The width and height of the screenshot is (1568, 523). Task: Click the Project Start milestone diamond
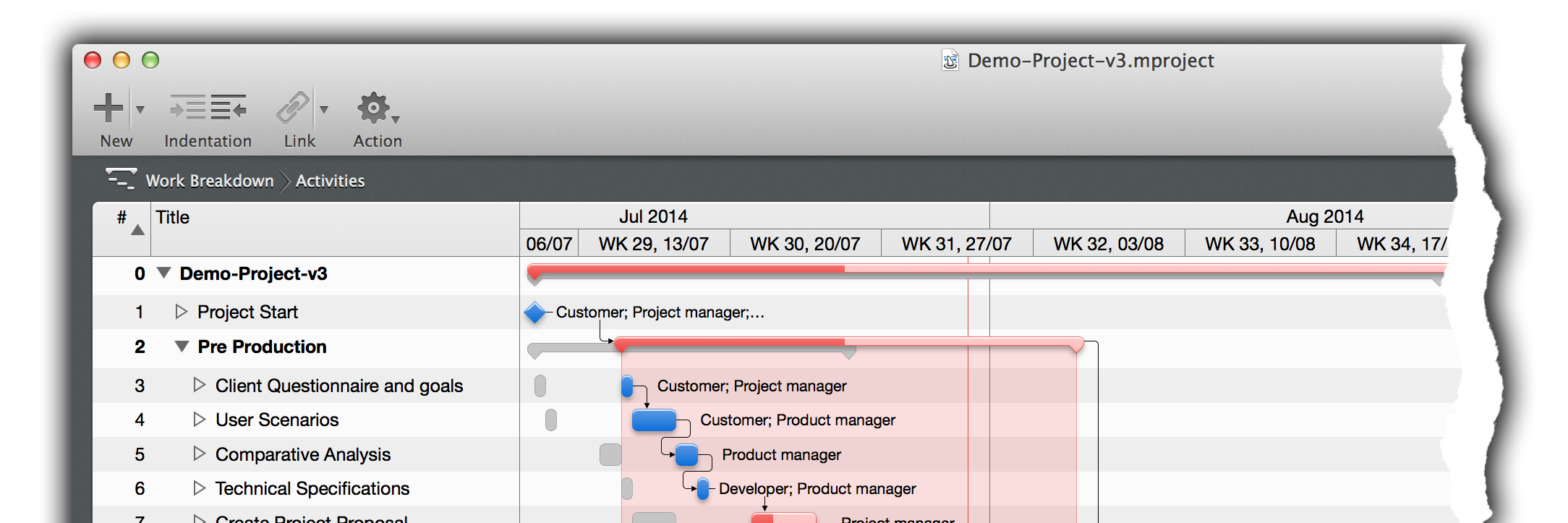[534, 312]
